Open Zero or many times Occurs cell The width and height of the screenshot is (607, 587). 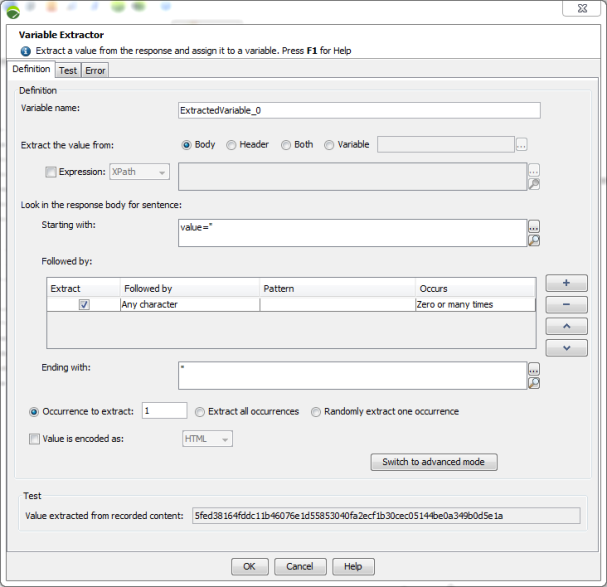point(475,305)
